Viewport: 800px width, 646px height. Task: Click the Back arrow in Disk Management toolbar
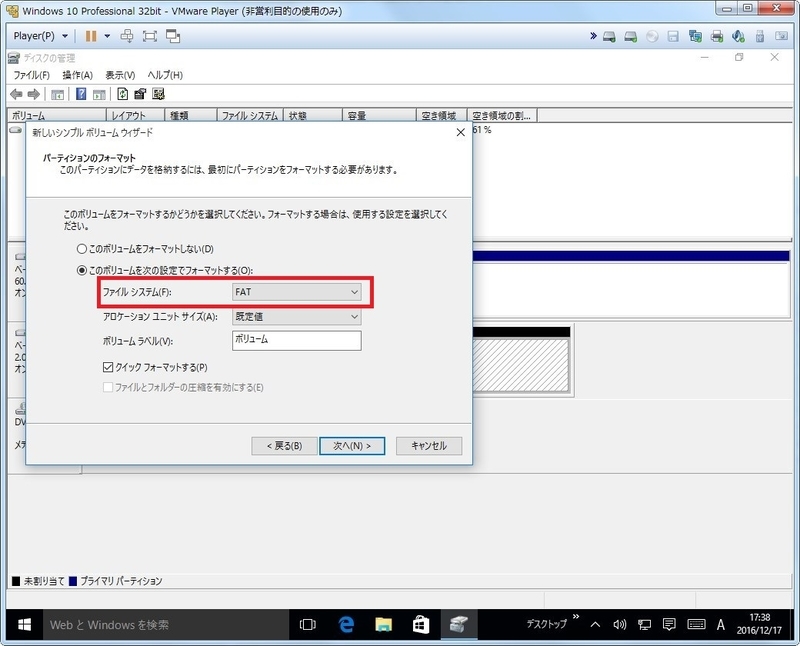[16, 94]
